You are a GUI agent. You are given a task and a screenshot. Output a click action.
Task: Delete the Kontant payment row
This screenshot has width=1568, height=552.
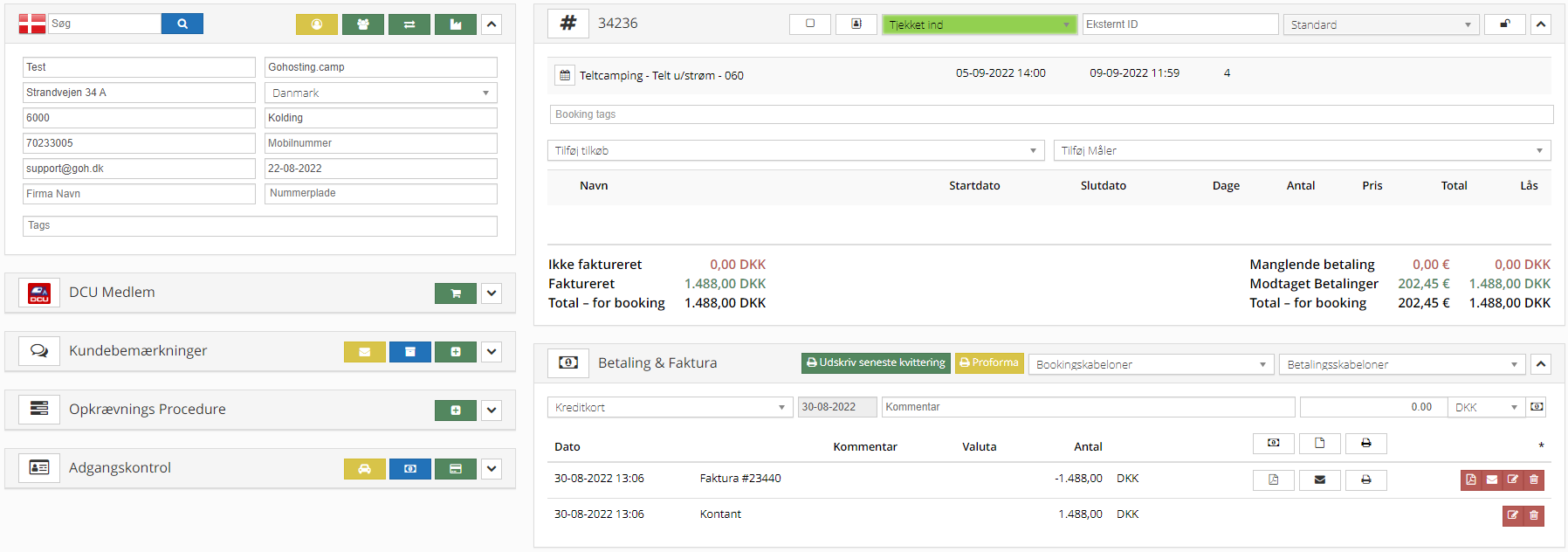(1534, 515)
